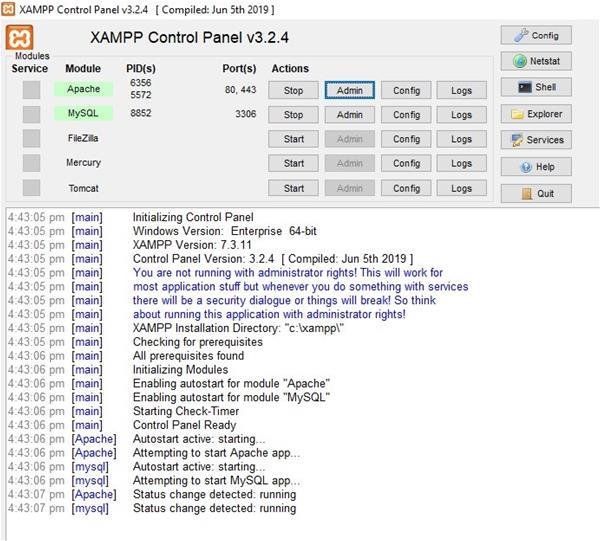Click the Tomcat module name

83,188
